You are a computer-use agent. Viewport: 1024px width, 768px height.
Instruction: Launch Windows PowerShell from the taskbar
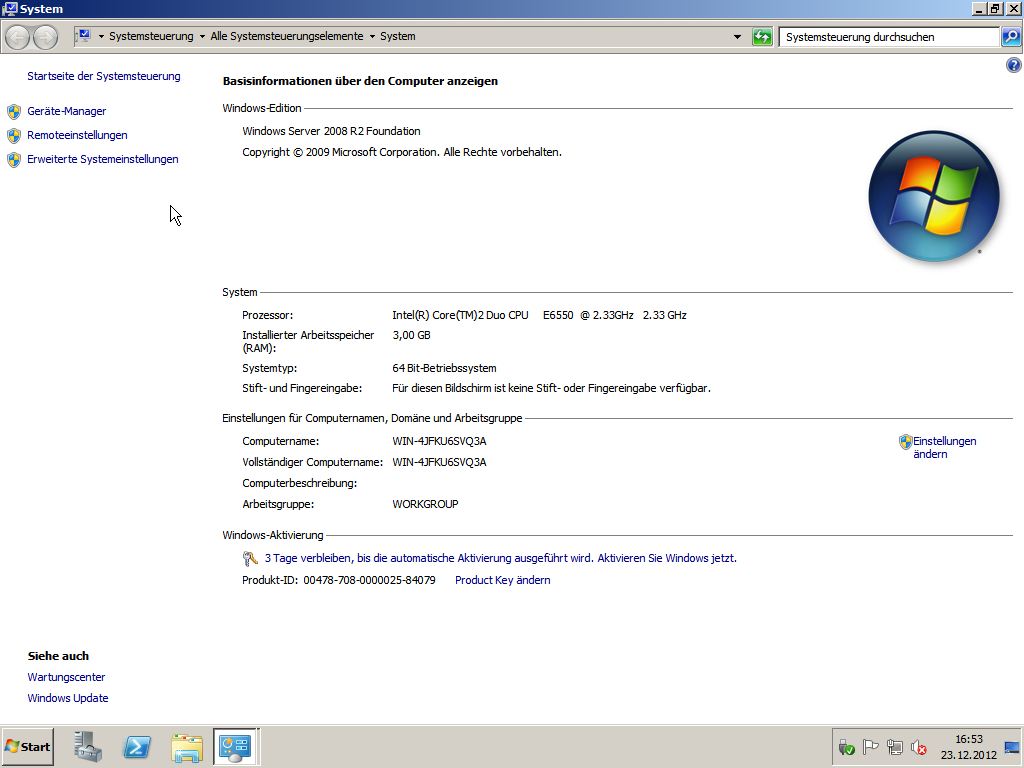137,747
